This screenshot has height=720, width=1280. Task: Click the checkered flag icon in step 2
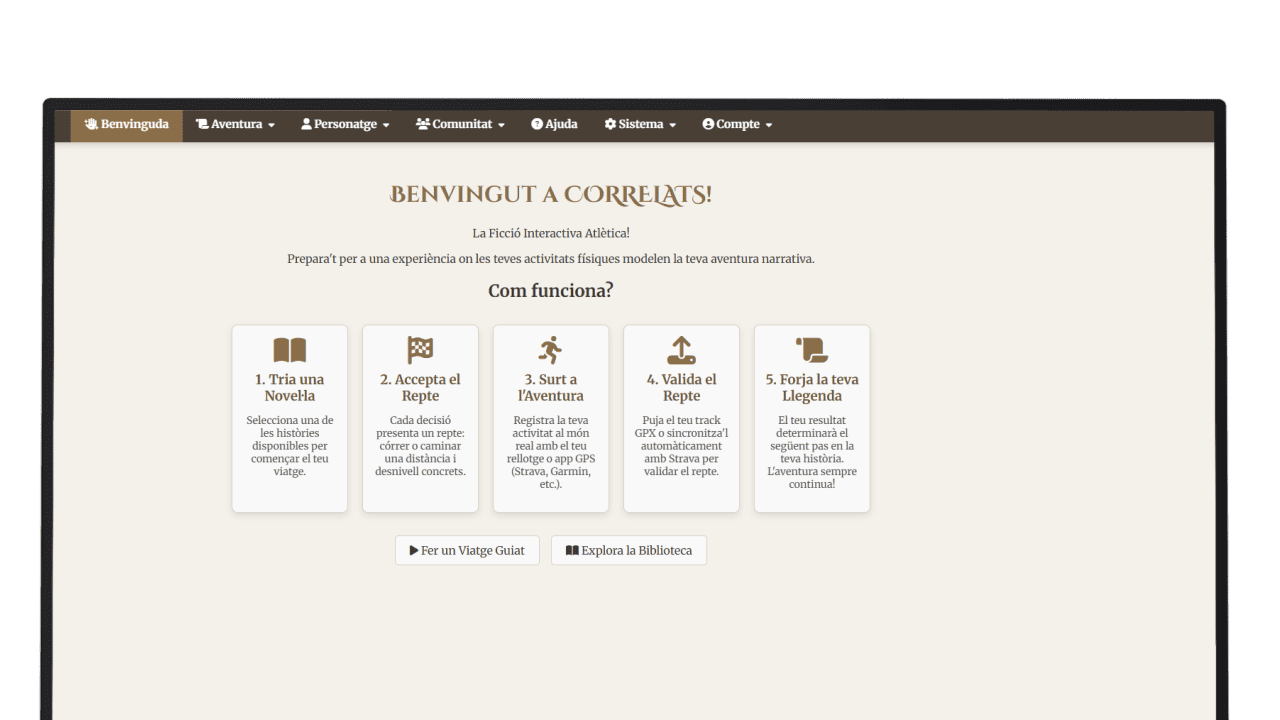pyautogui.click(x=420, y=350)
